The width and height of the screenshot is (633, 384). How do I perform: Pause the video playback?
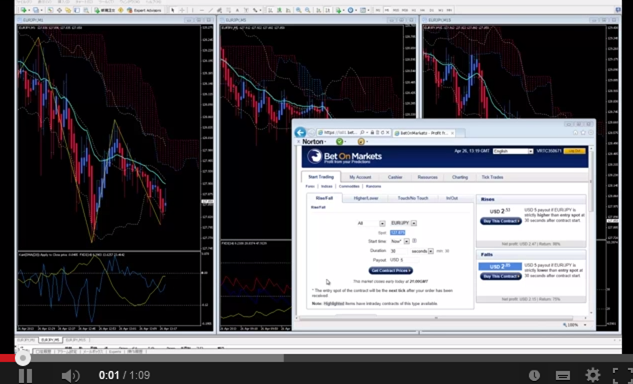25,375
